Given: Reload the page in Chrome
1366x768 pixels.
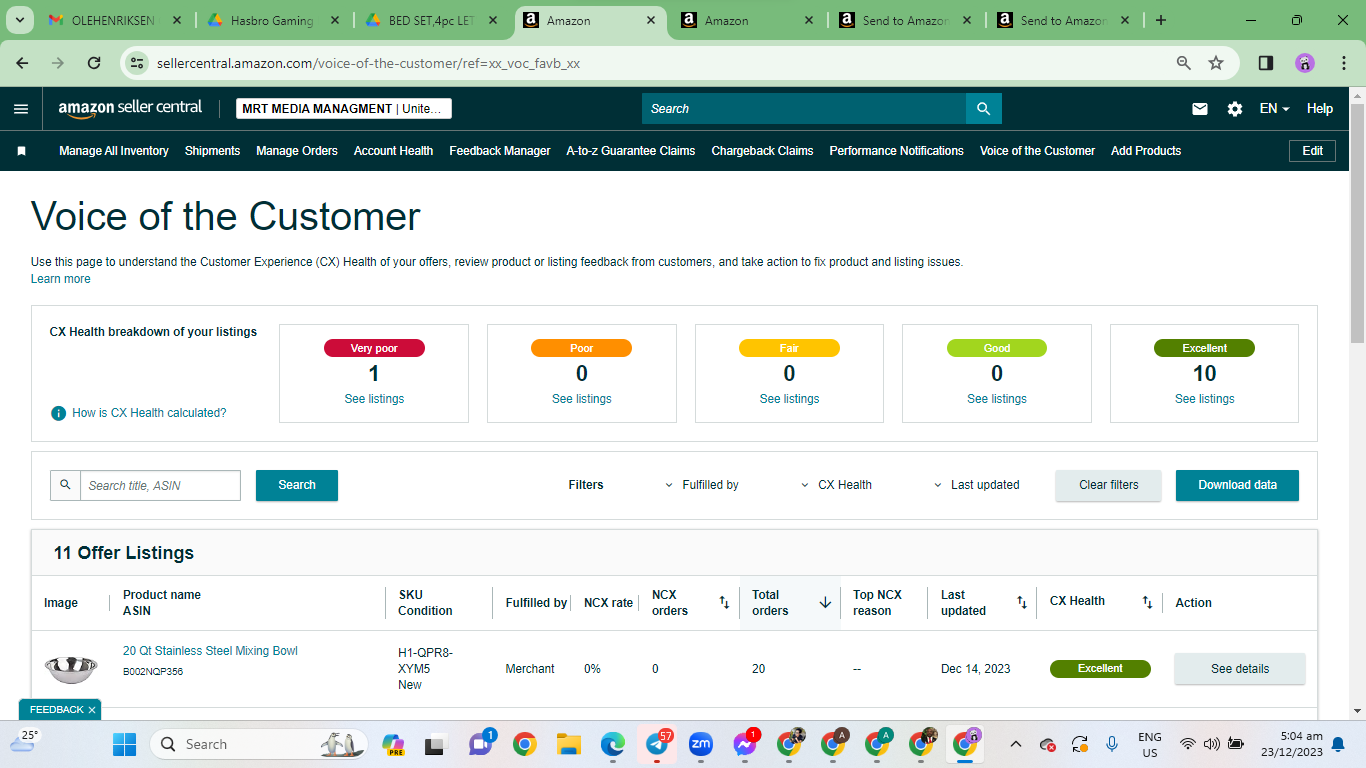Looking at the screenshot, I should [94, 63].
